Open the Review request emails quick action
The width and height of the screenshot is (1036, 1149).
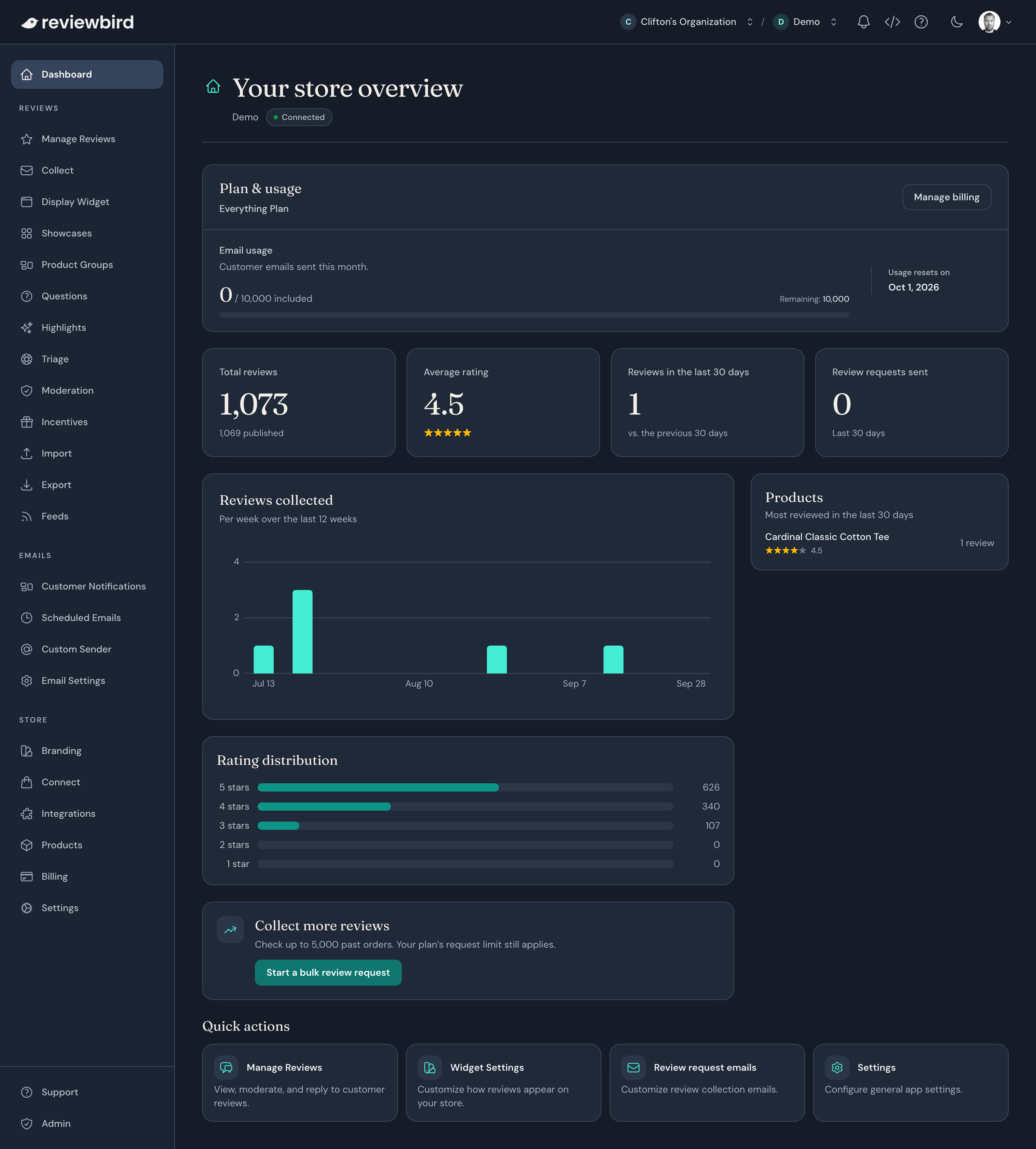tap(707, 1082)
